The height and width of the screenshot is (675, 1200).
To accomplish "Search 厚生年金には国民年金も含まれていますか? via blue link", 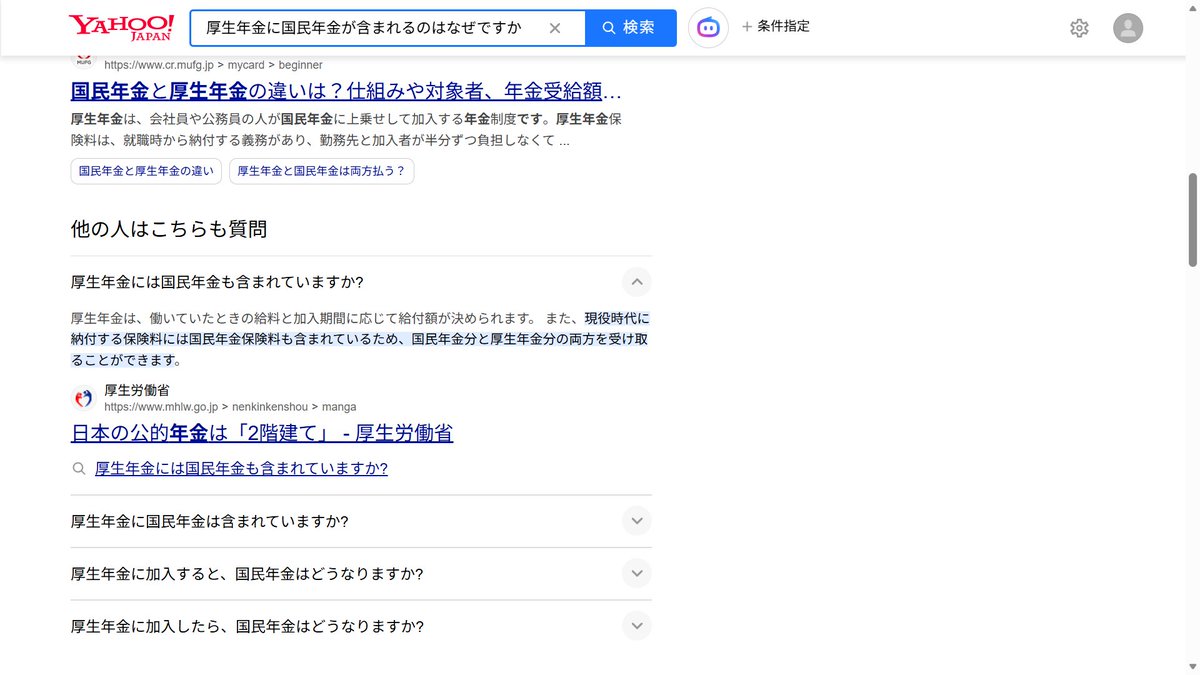I will pos(241,468).
